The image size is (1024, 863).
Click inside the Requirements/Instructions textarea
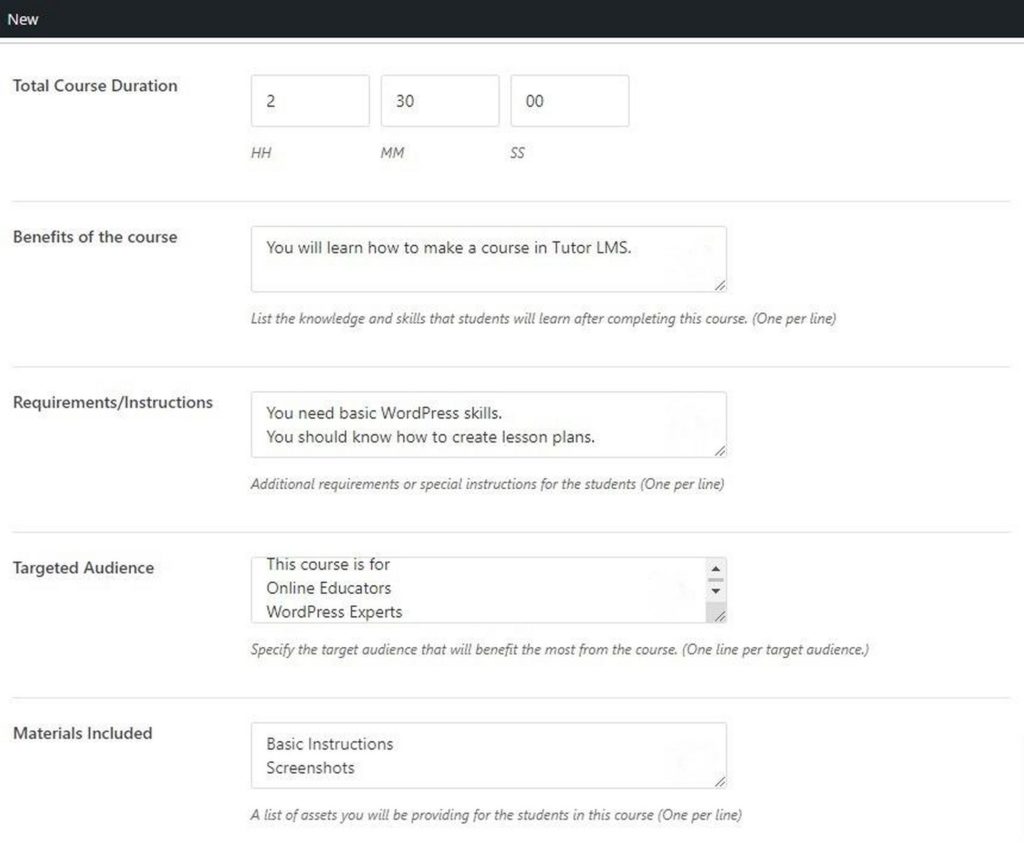tap(488, 425)
